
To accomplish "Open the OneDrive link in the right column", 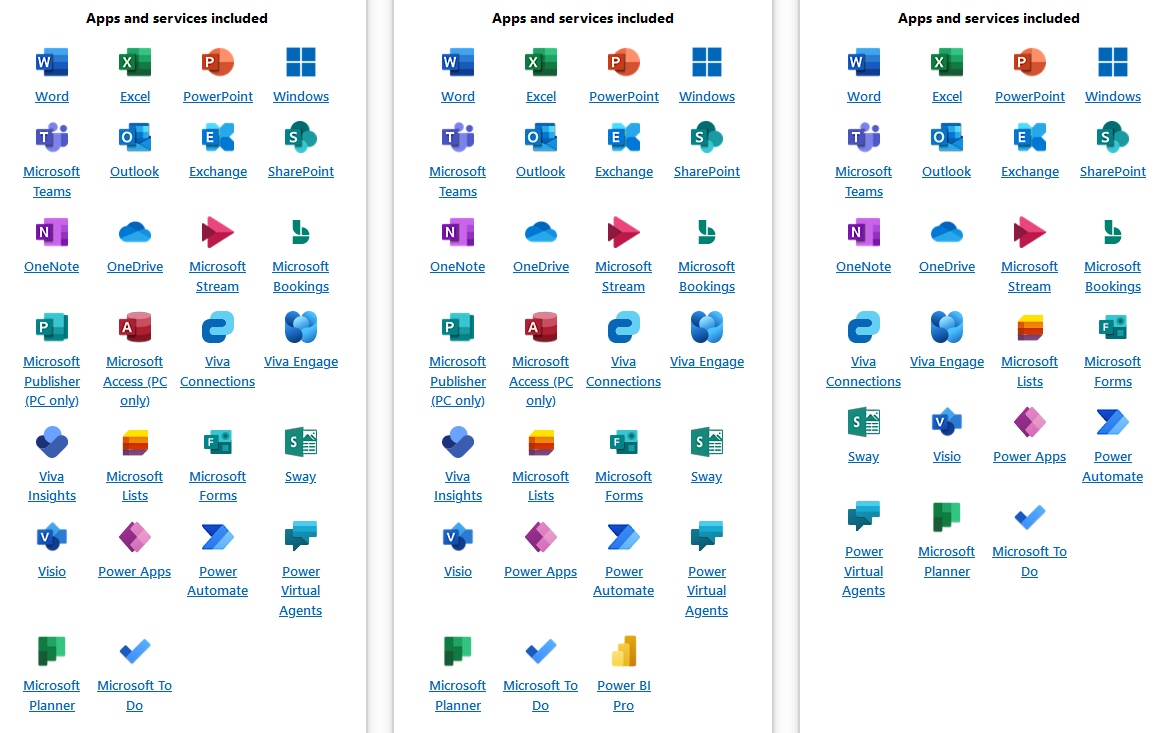I will 947,267.
